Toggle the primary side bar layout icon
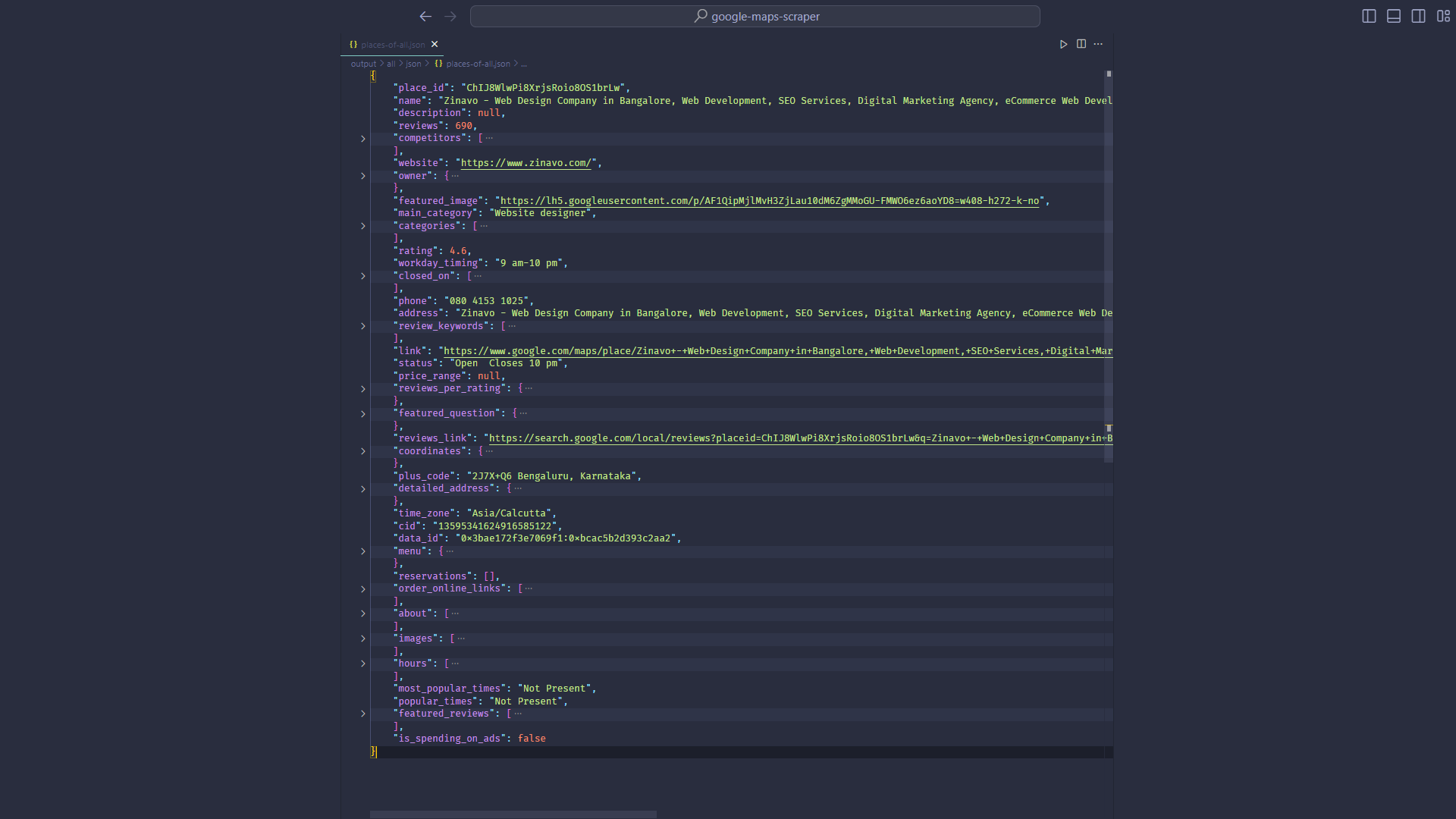1456x819 pixels. (x=1369, y=16)
